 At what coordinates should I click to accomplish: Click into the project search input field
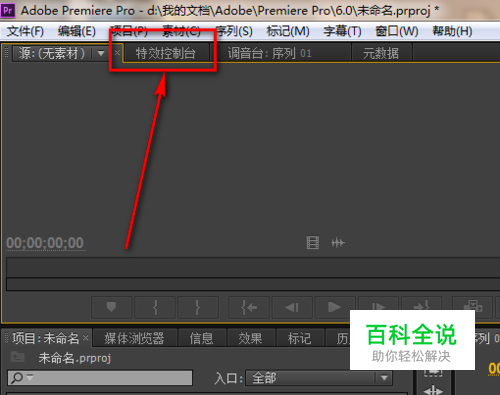coord(100,378)
